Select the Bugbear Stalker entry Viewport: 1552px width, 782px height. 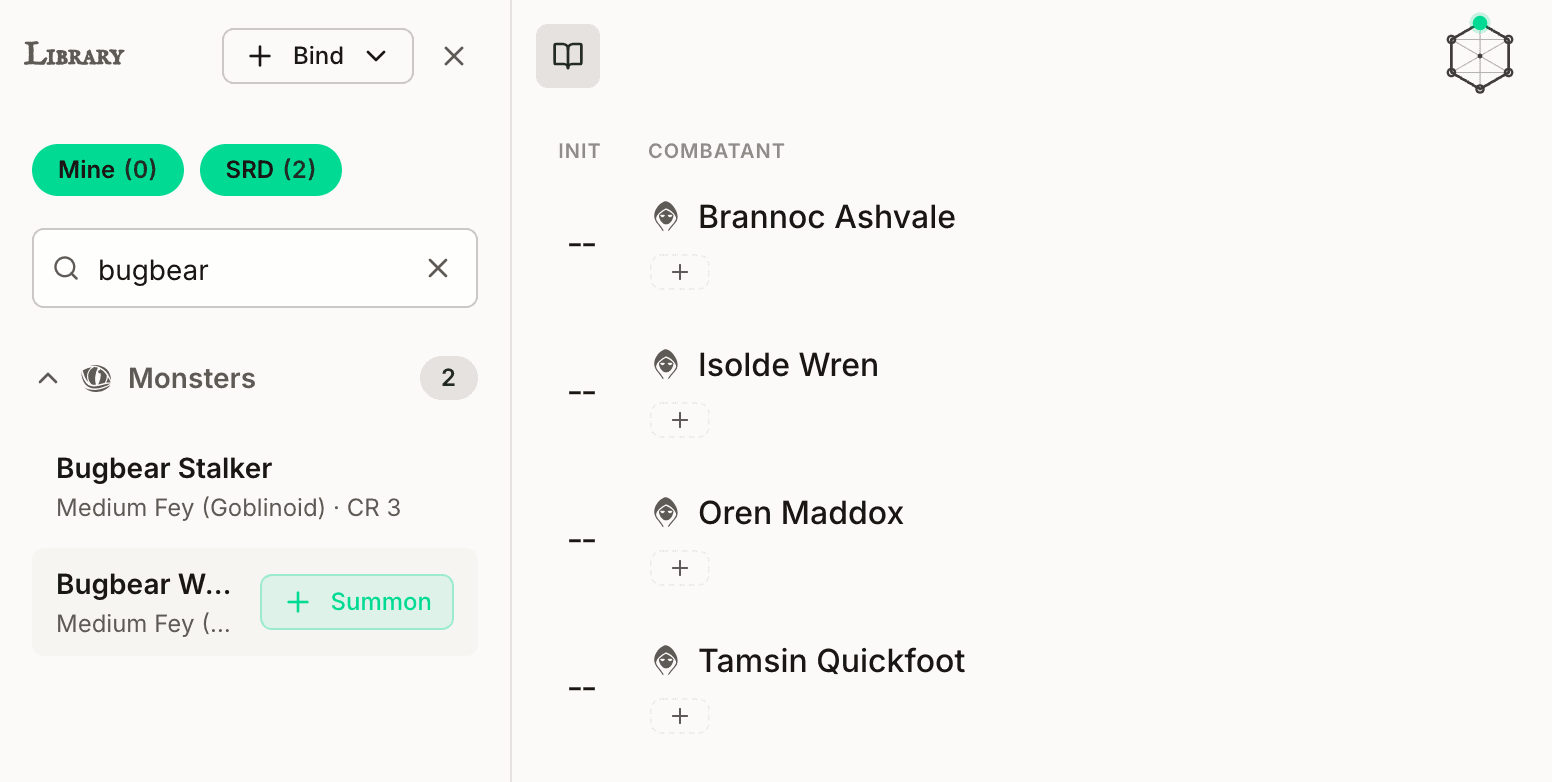255,487
